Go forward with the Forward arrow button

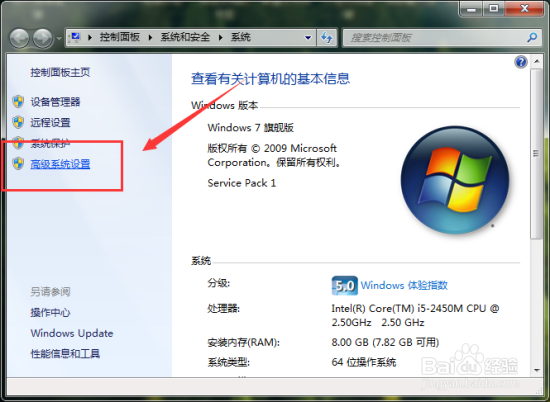click(43, 38)
